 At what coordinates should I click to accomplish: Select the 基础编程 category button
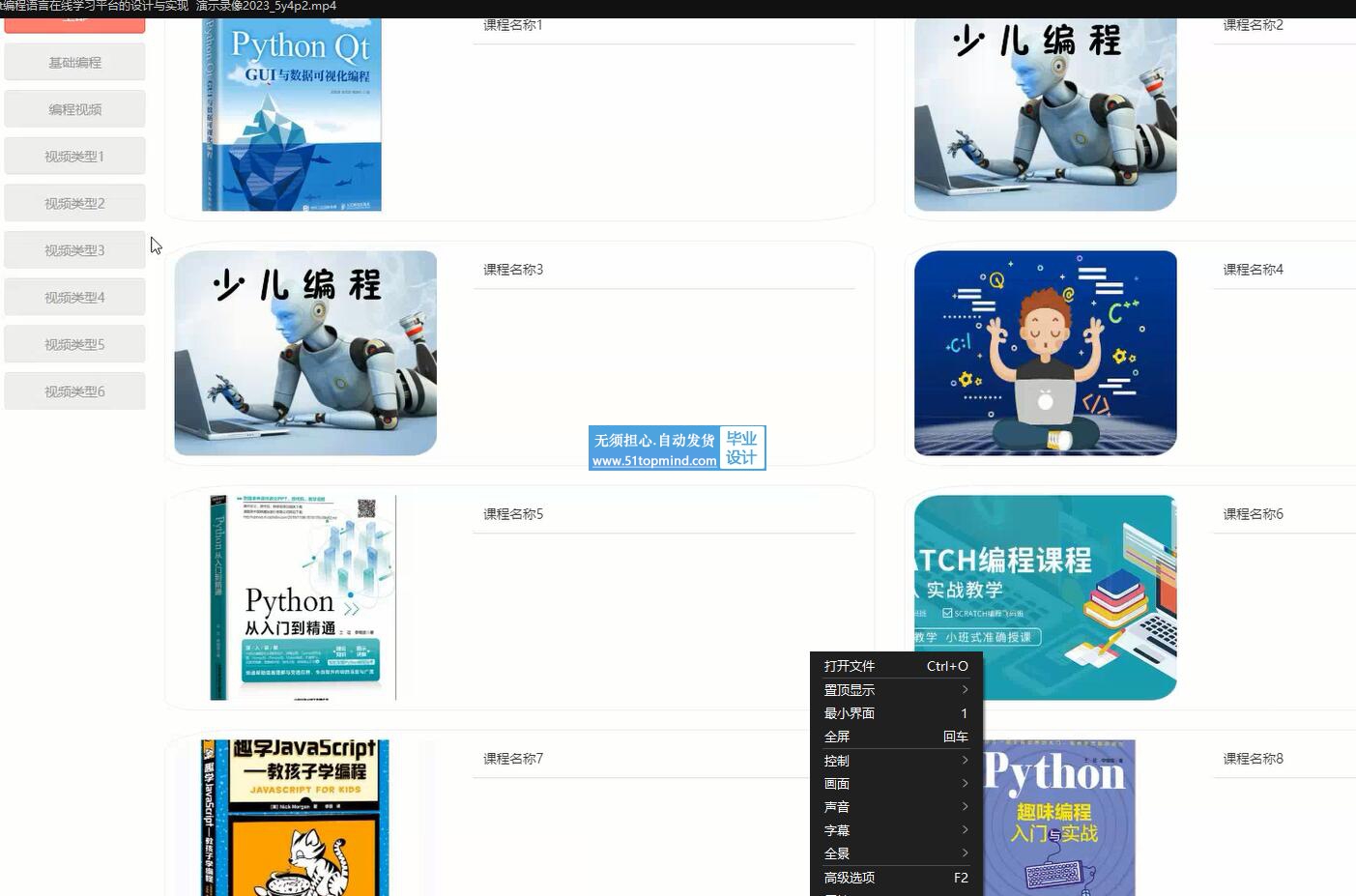(x=74, y=62)
